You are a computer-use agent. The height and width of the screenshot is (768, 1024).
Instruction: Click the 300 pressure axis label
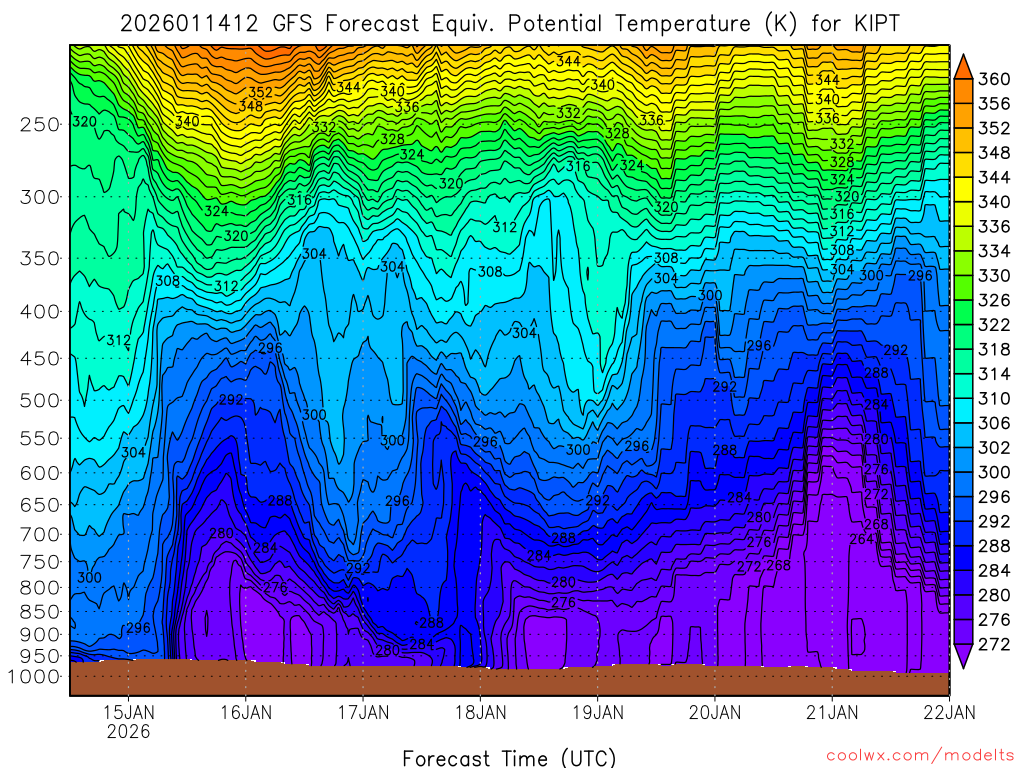39,197
